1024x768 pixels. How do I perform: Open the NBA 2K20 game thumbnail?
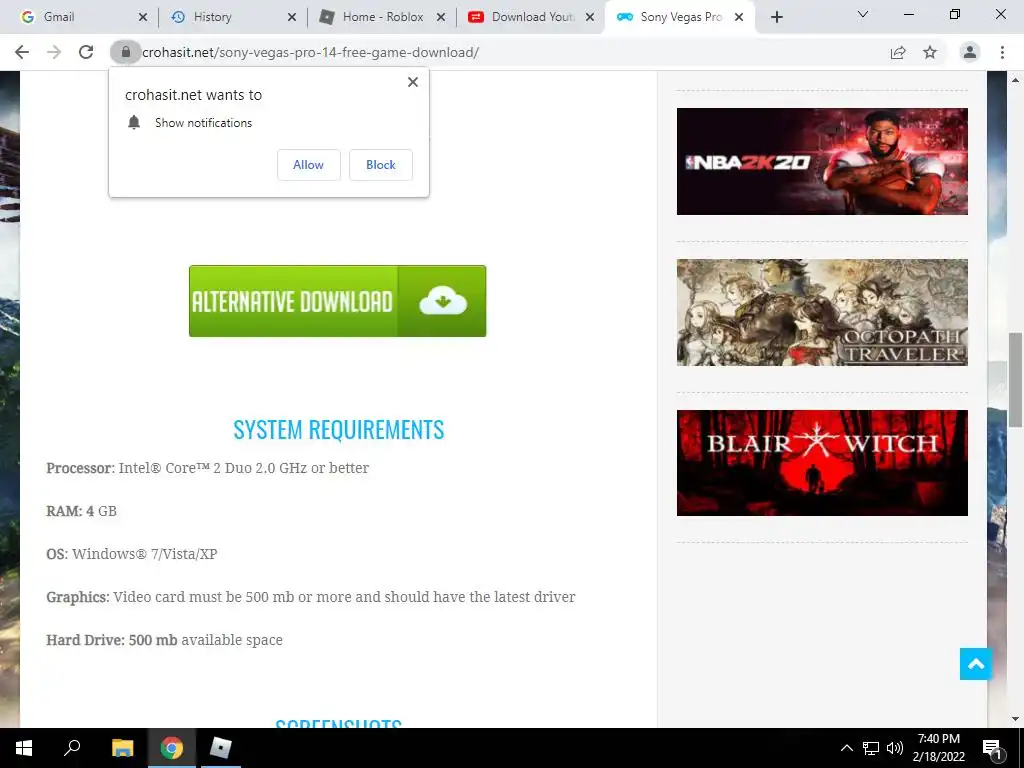point(822,161)
